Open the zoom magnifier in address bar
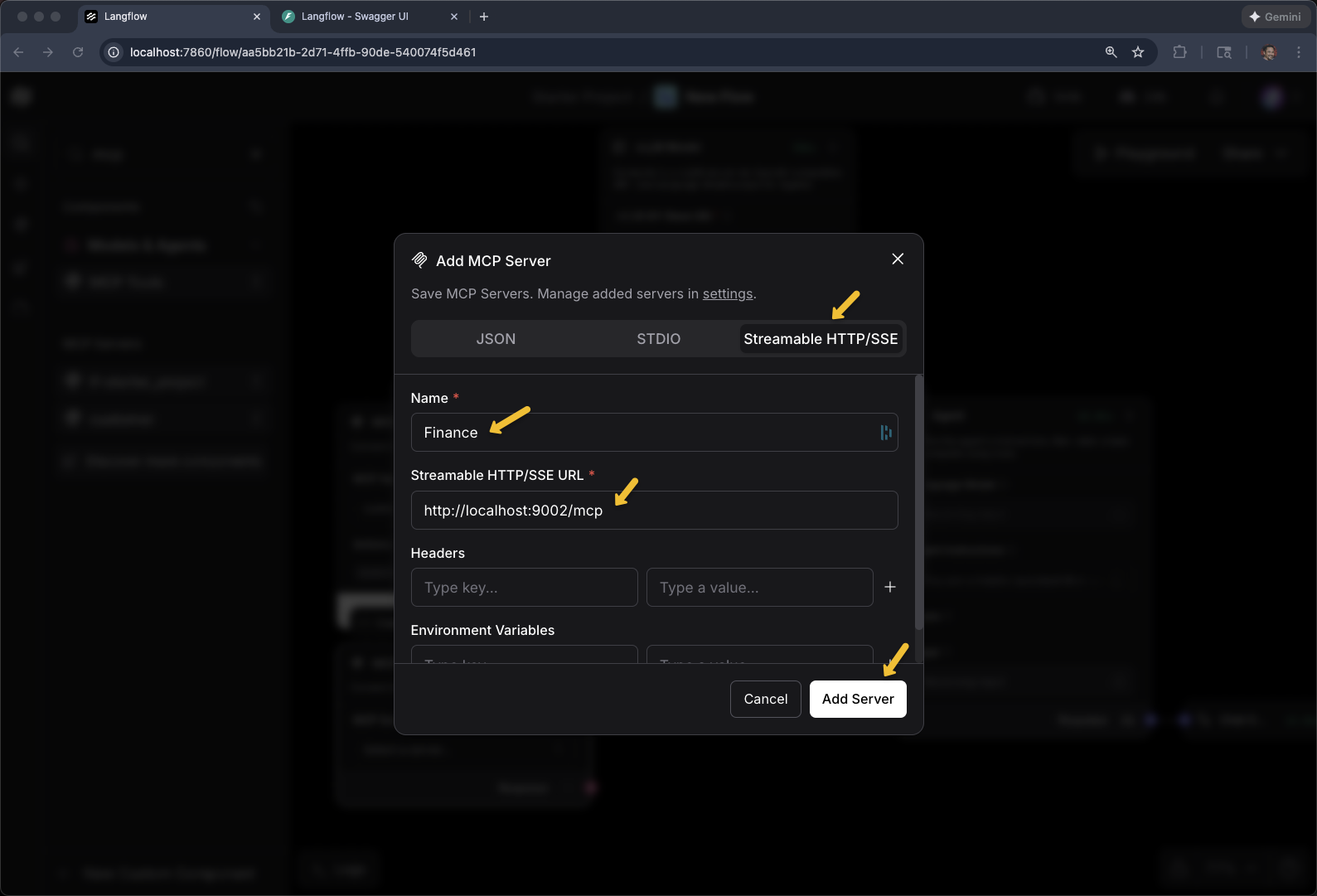The width and height of the screenshot is (1317, 896). pos(1111,52)
